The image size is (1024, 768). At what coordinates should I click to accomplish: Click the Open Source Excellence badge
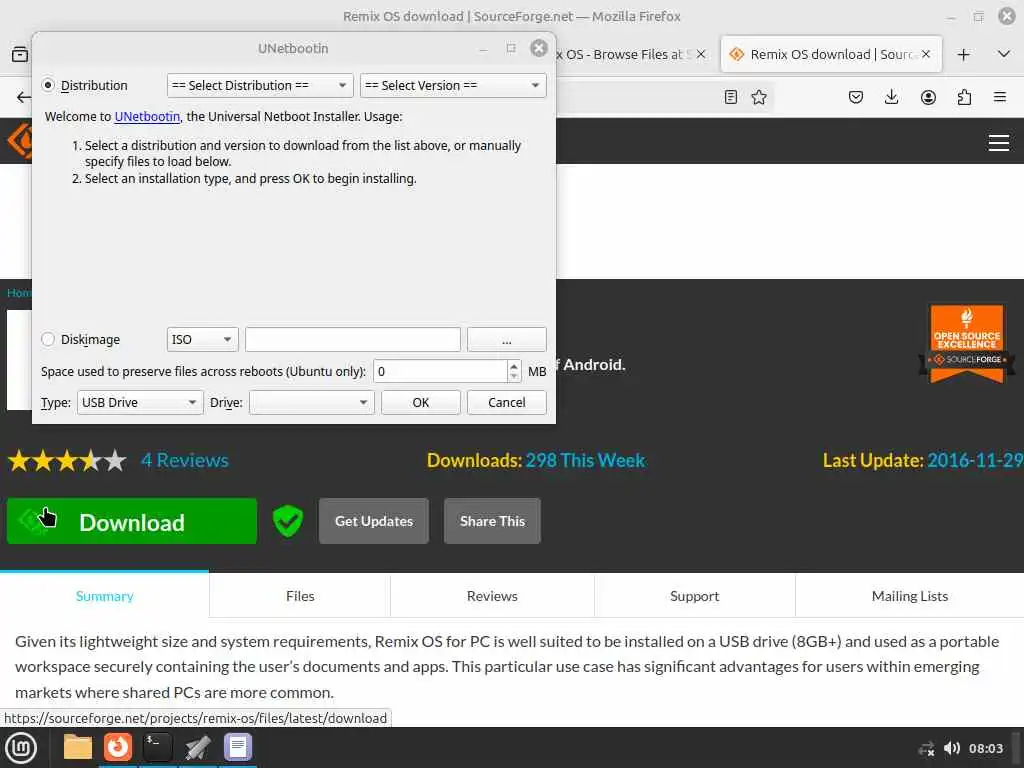tap(967, 343)
